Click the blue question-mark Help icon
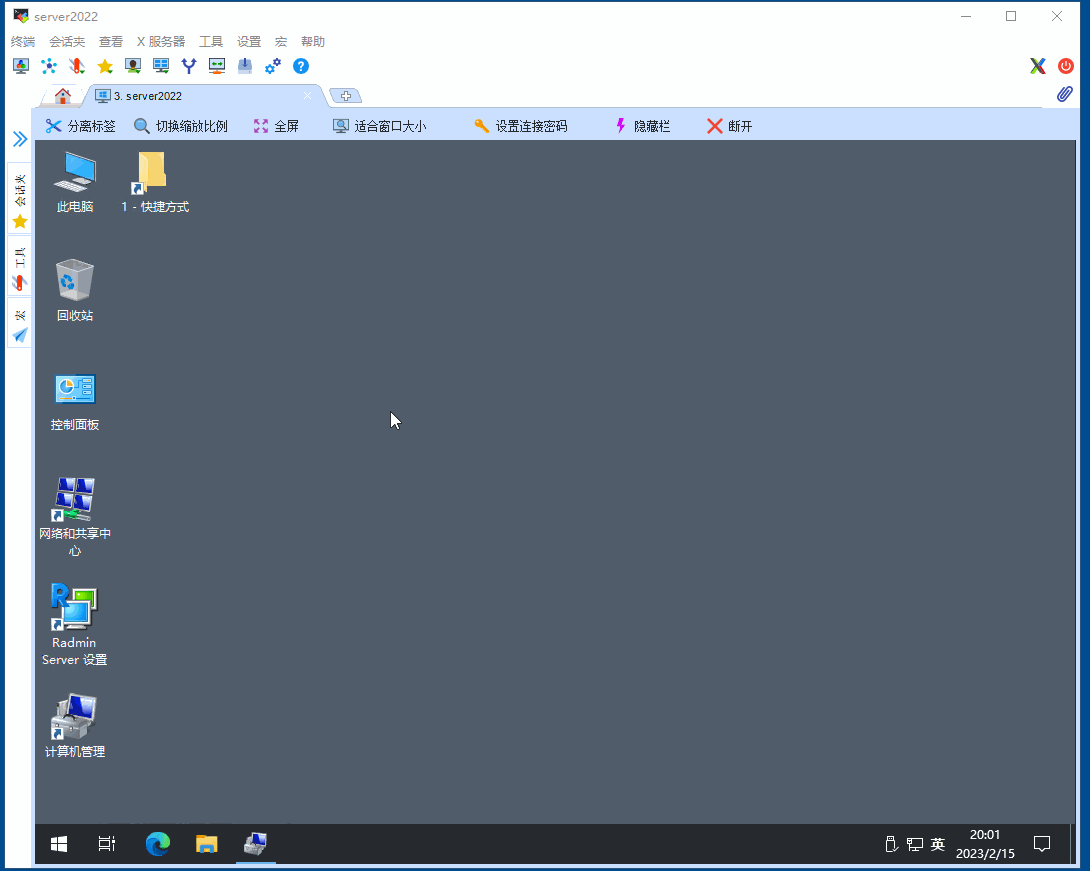 pos(301,66)
